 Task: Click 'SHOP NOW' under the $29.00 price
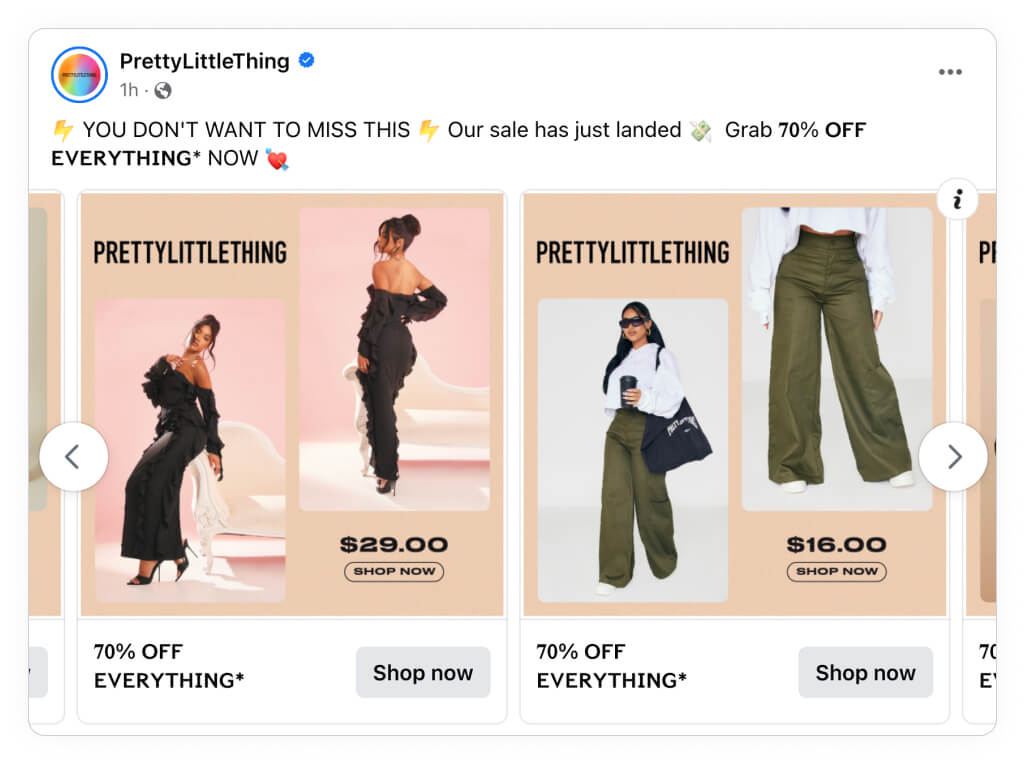(394, 572)
